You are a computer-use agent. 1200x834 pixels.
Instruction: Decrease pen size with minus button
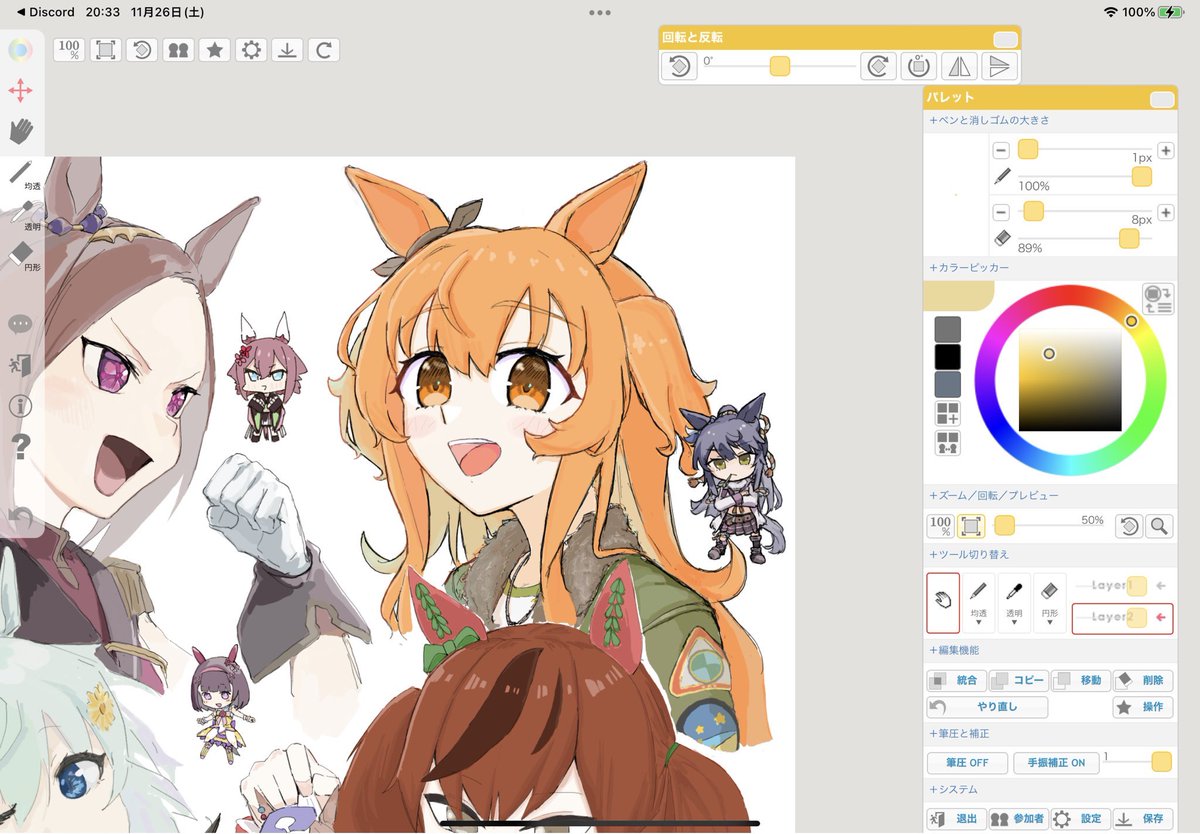[x=1001, y=150]
